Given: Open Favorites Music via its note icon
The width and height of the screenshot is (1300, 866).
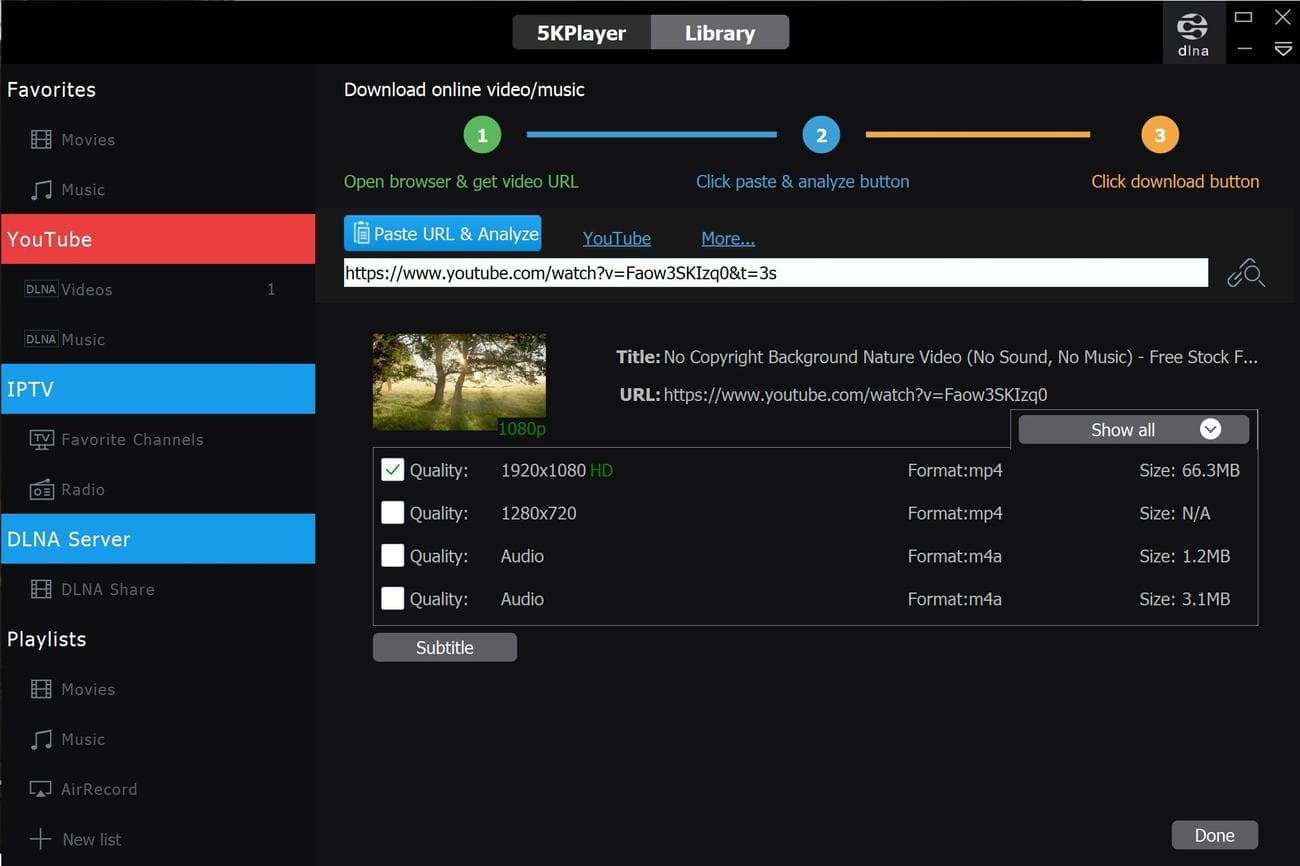Looking at the screenshot, I should [x=41, y=190].
